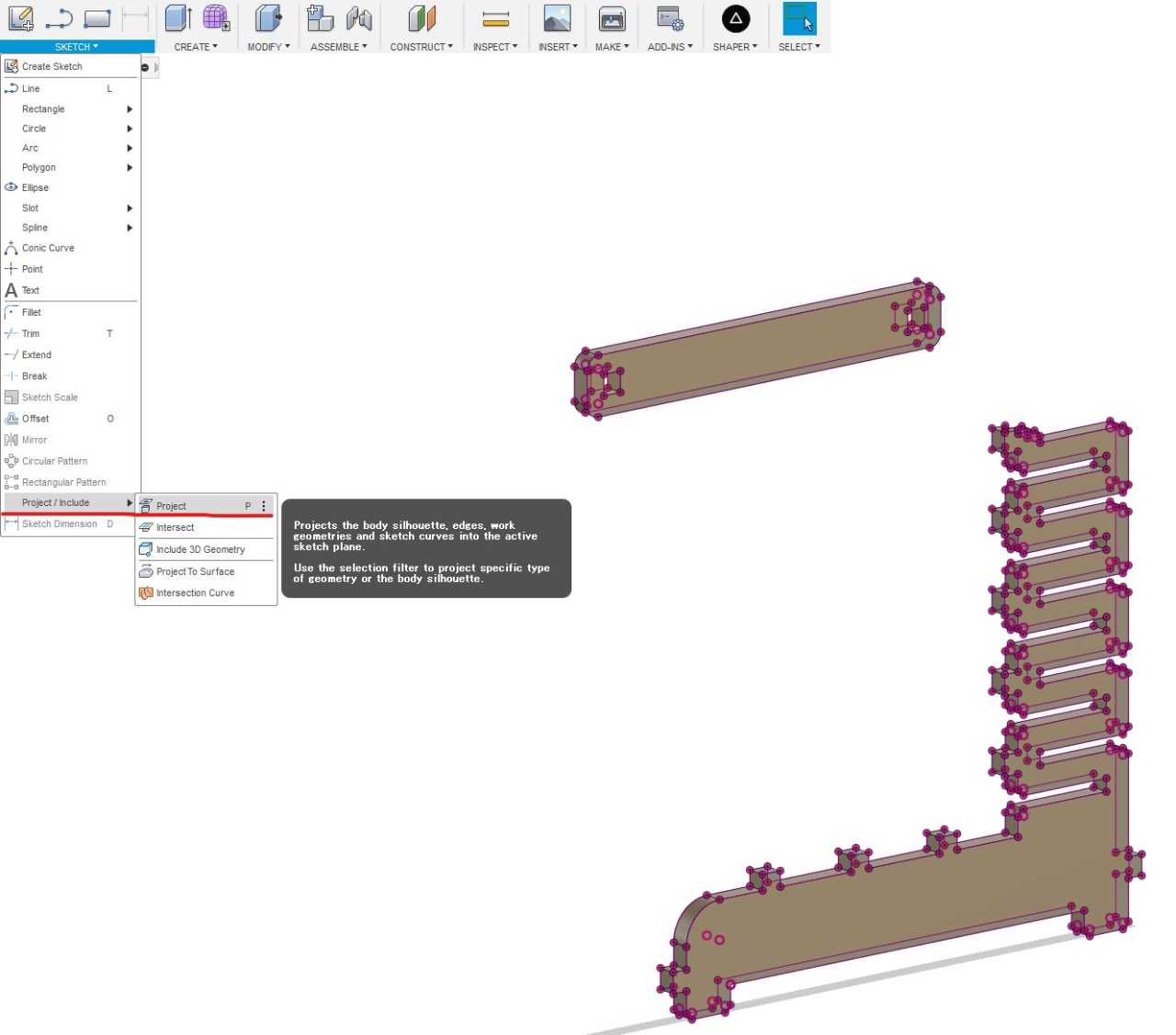This screenshot has width=1176, height=1035.
Task: Open the SKETCH dropdown label
Action: pyautogui.click(x=76, y=47)
